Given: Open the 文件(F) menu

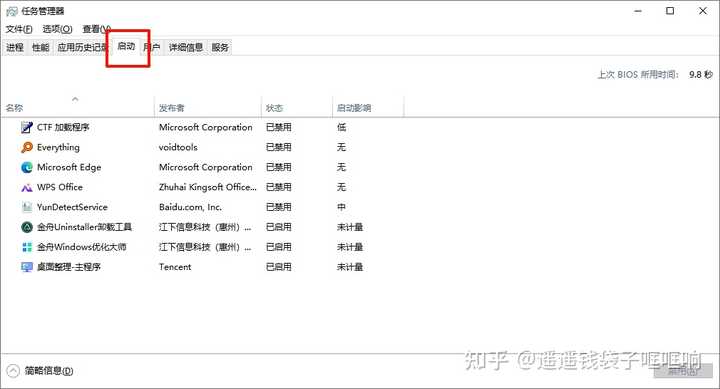Looking at the screenshot, I should 19,29.
